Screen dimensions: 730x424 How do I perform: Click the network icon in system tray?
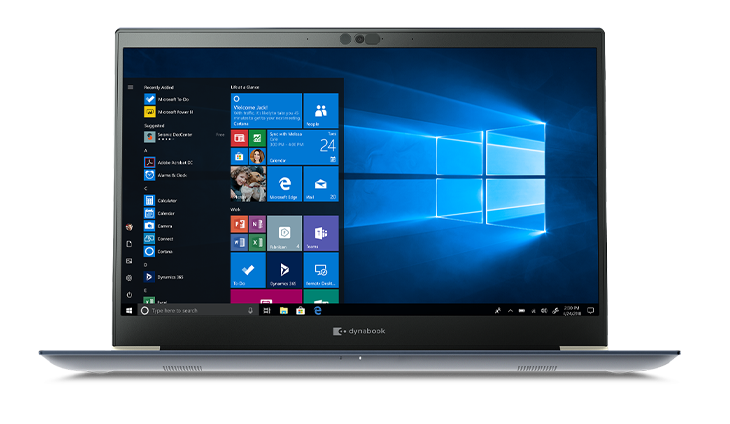click(x=534, y=310)
